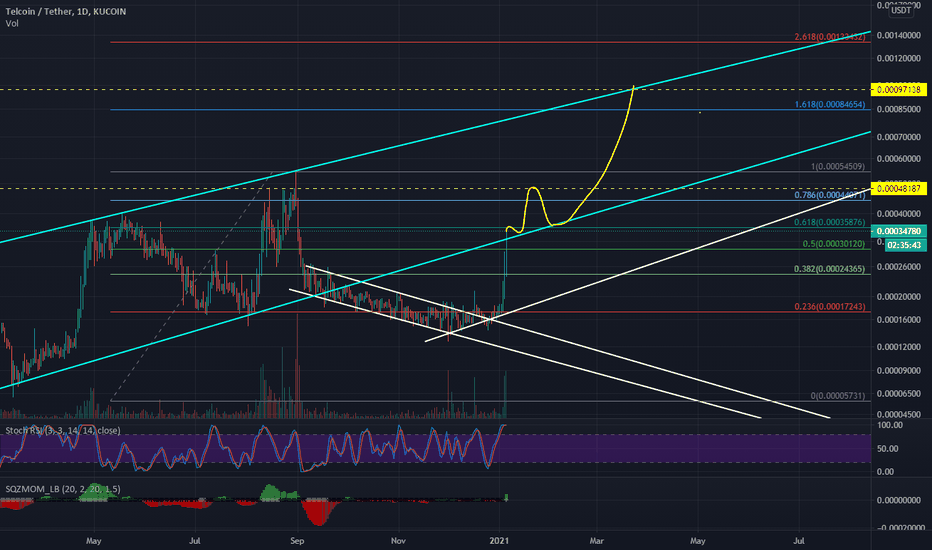
Task: Click the 1(0.00054509) Fibonacci level label
Action: (838, 166)
